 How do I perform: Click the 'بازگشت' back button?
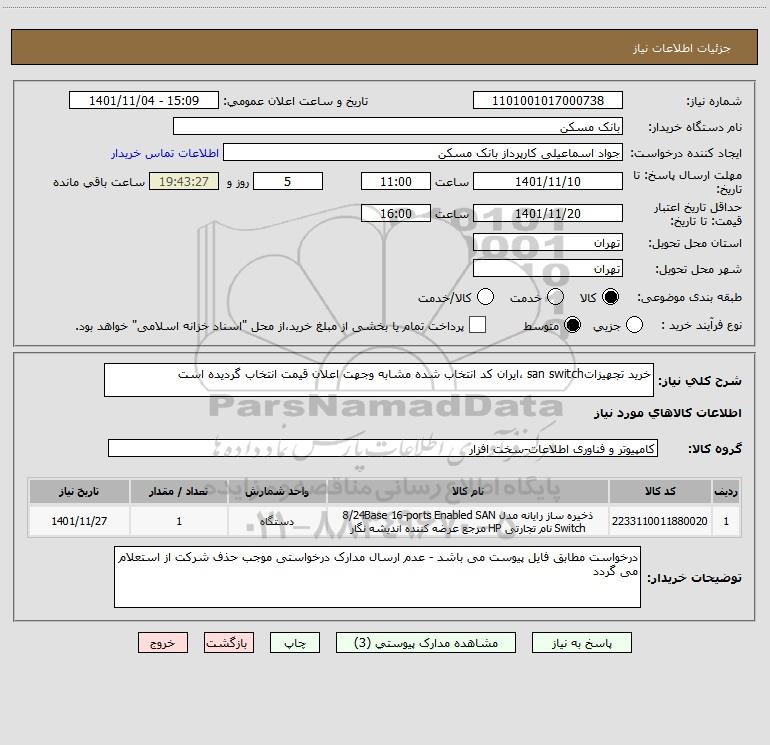click(229, 643)
